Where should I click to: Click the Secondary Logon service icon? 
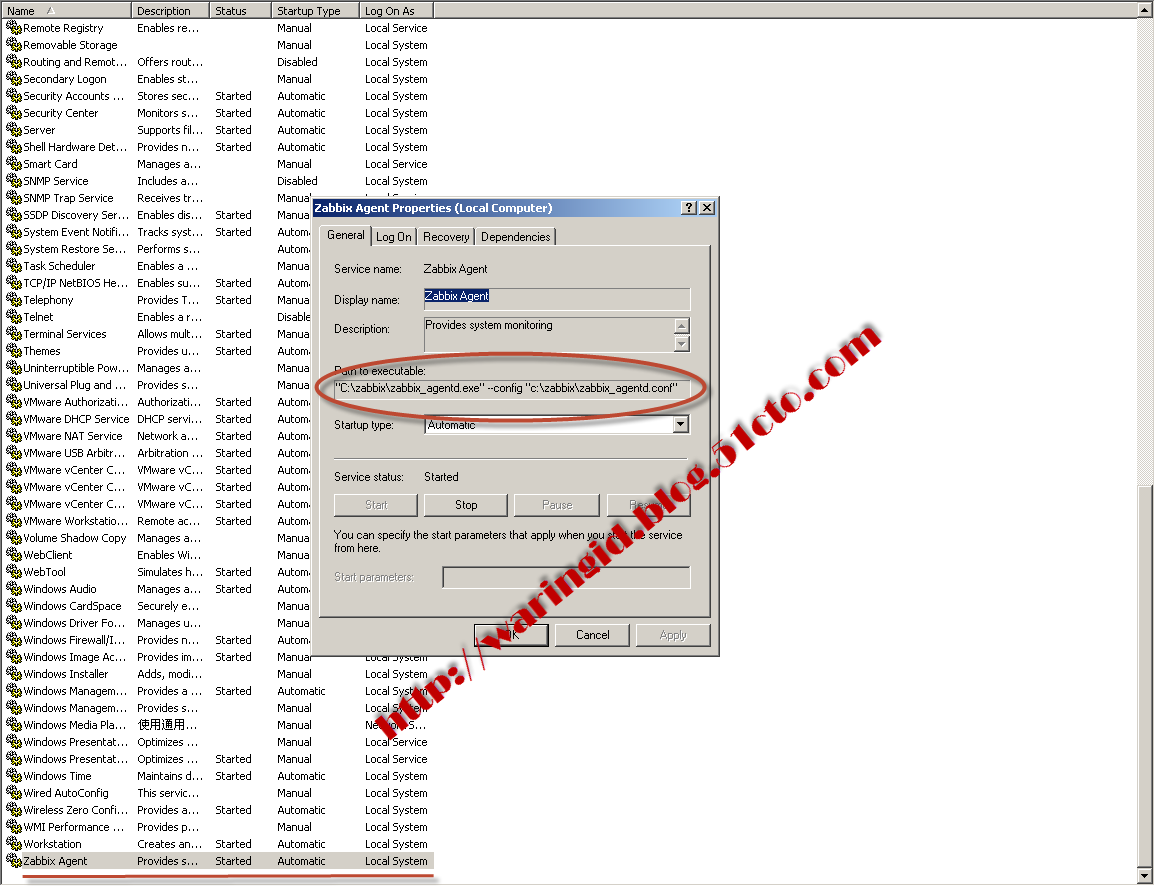tap(13, 78)
